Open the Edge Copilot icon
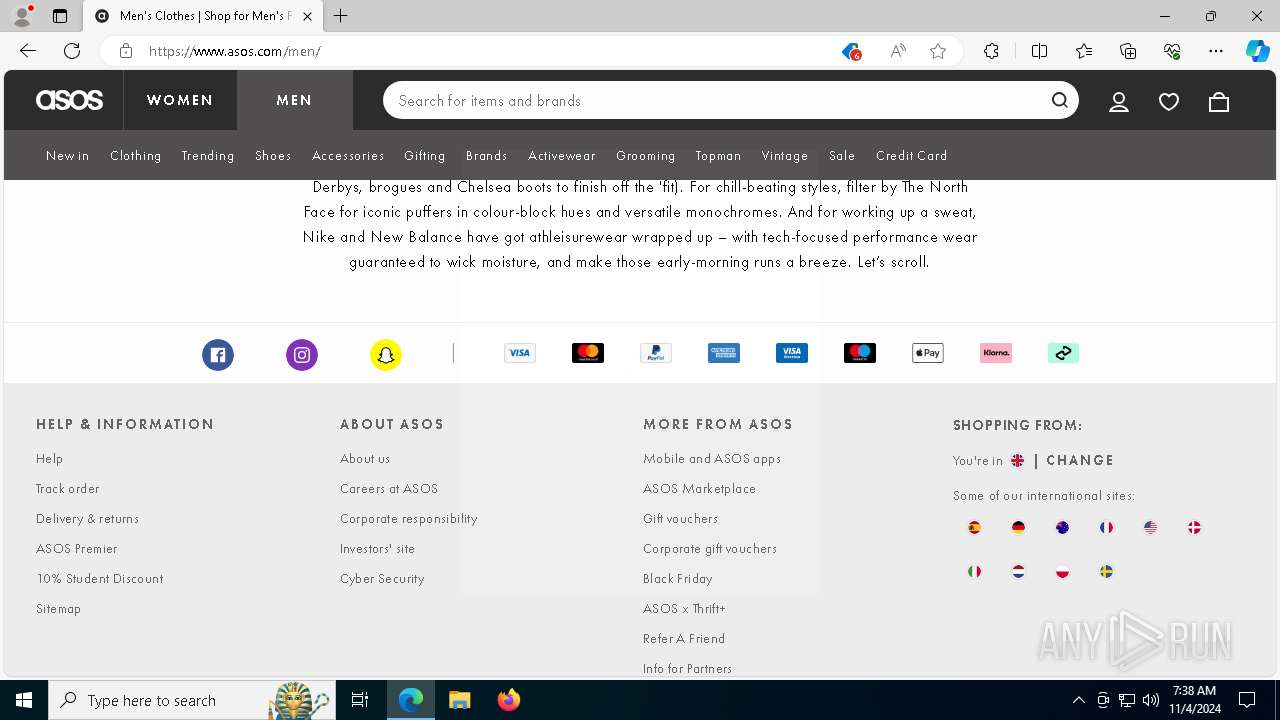The height and width of the screenshot is (720, 1280). 1257,51
